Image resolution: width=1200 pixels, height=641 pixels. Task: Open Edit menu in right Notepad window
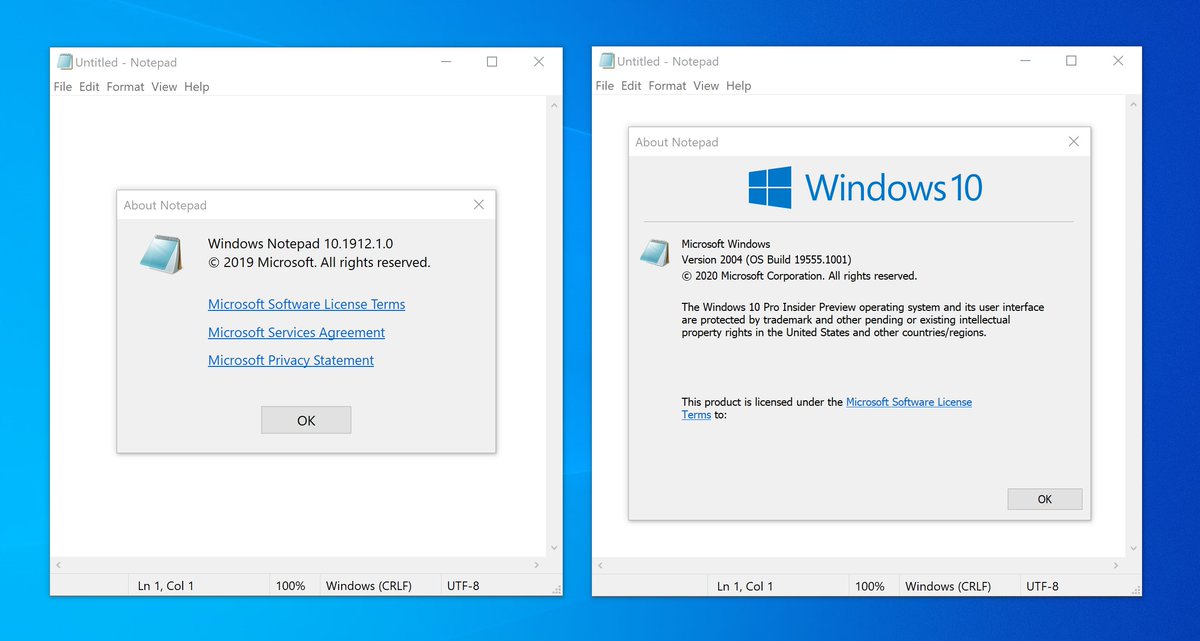coord(632,86)
